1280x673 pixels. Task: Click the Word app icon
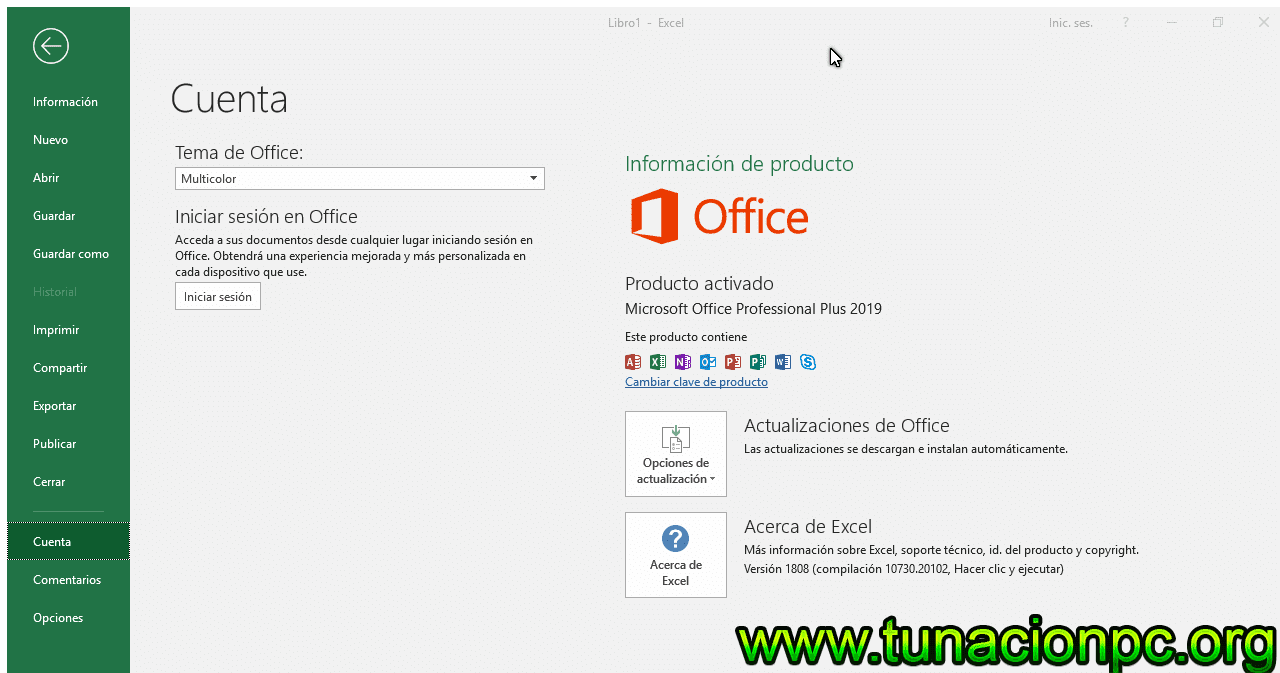click(783, 362)
